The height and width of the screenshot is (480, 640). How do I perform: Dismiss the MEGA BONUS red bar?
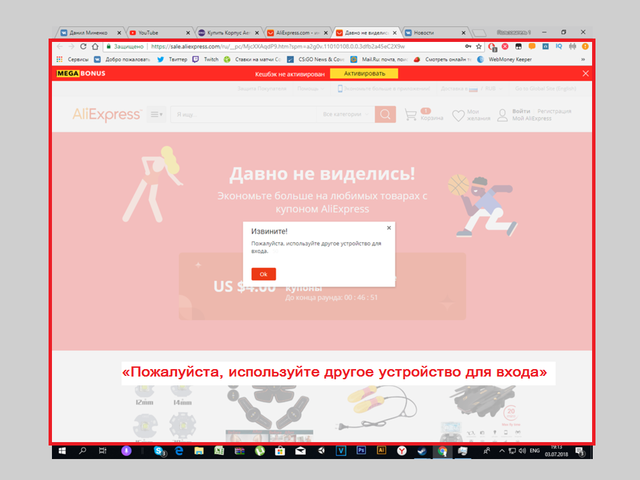(x=585, y=73)
